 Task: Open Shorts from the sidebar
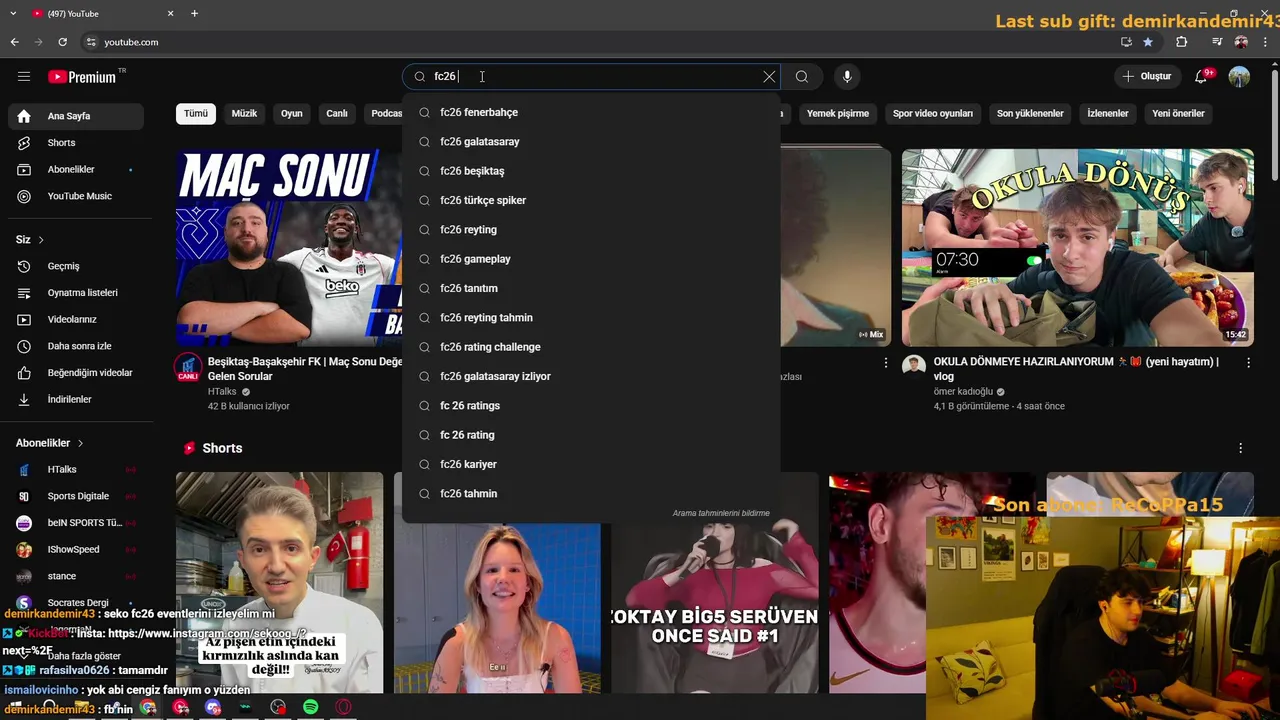(x=76, y=143)
